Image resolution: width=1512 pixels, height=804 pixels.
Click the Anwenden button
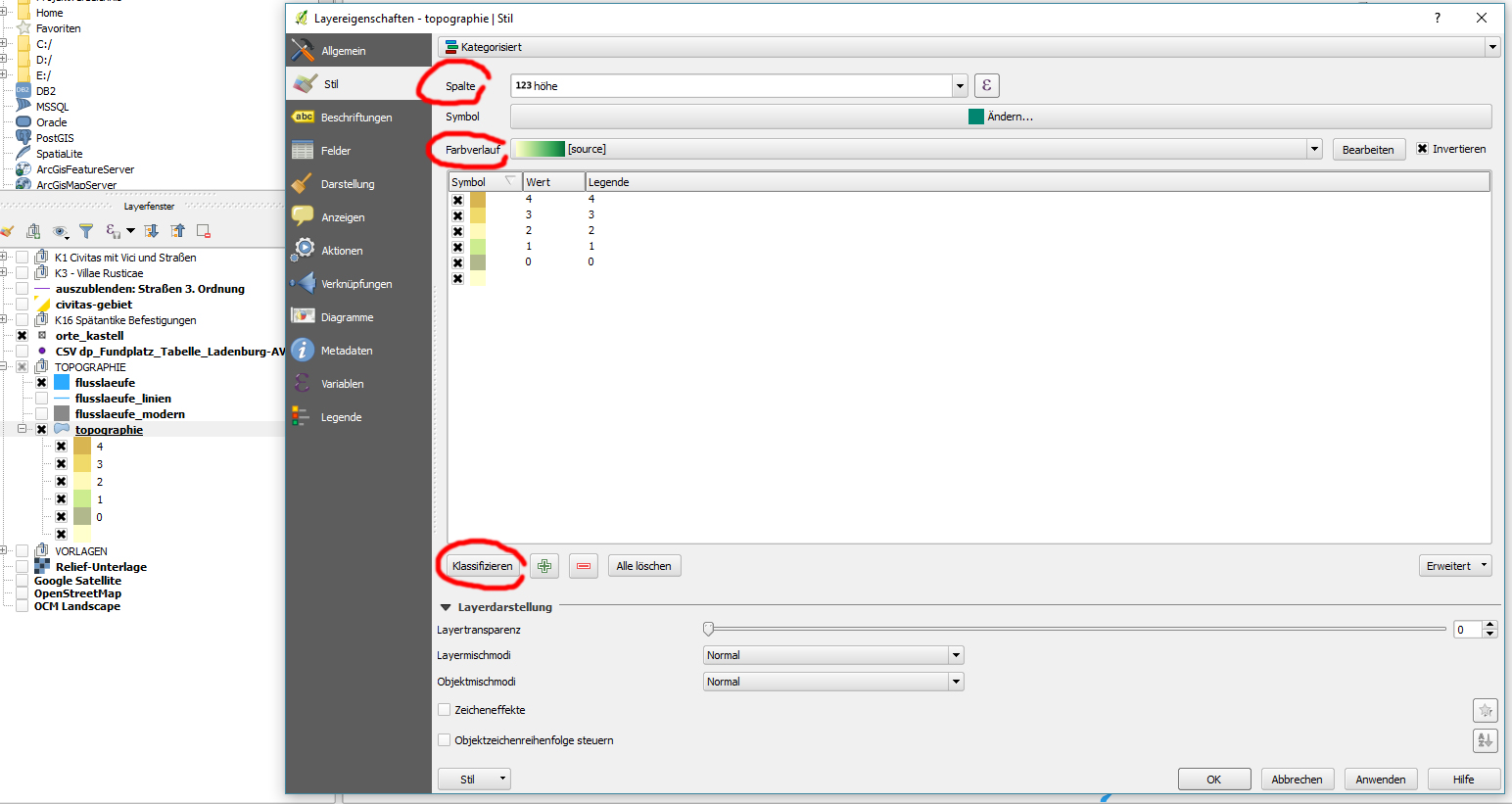coord(1381,780)
